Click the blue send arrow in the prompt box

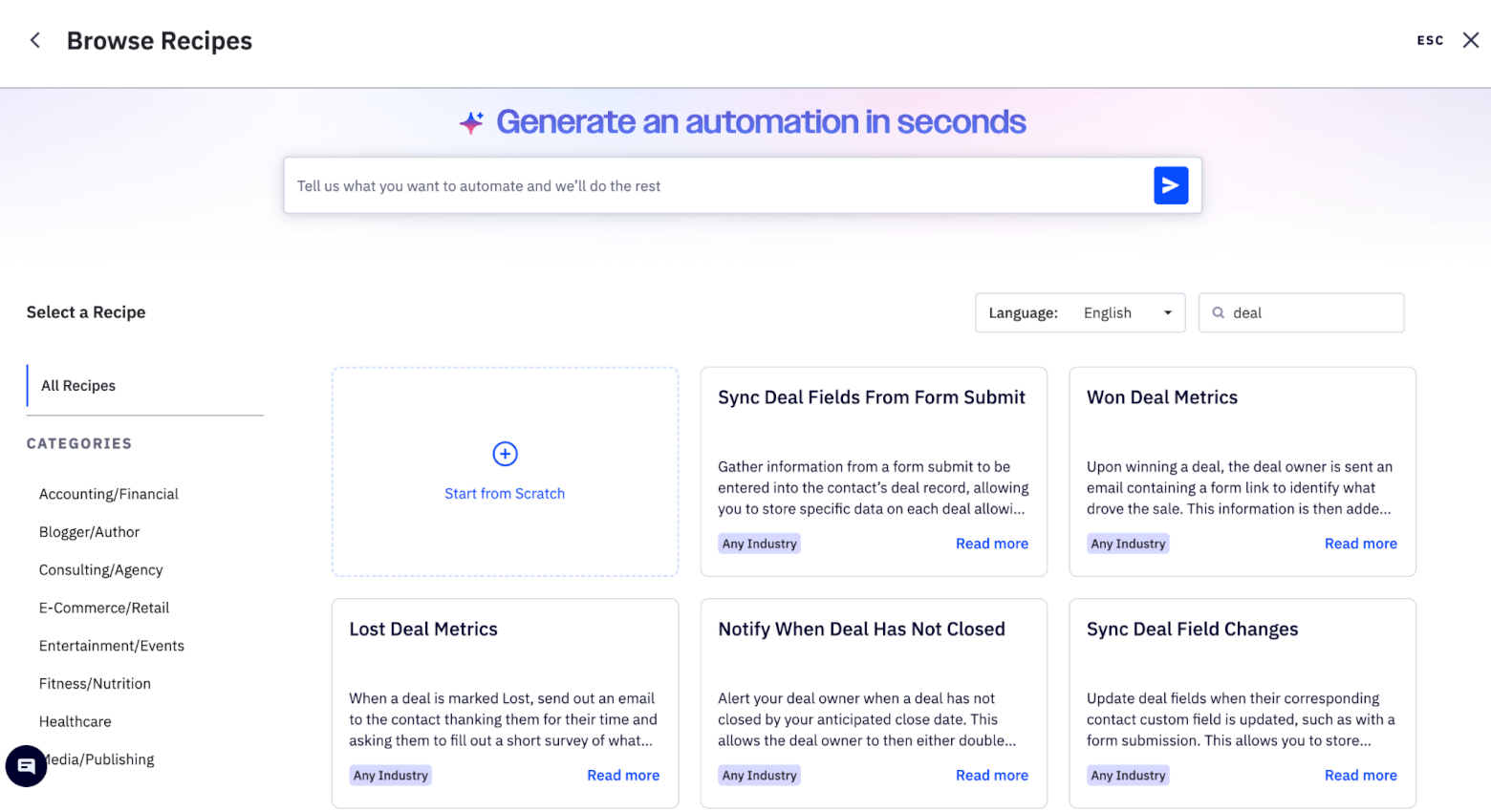[1170, 185]
